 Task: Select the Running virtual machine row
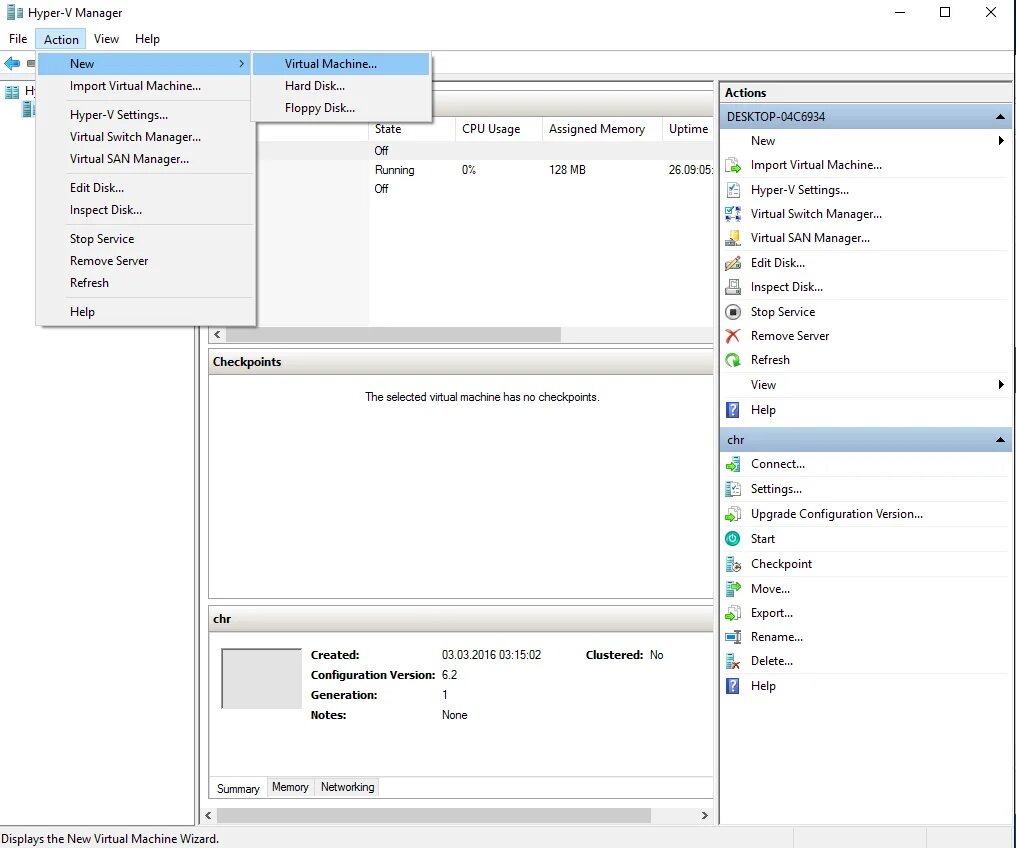(485, 170)
